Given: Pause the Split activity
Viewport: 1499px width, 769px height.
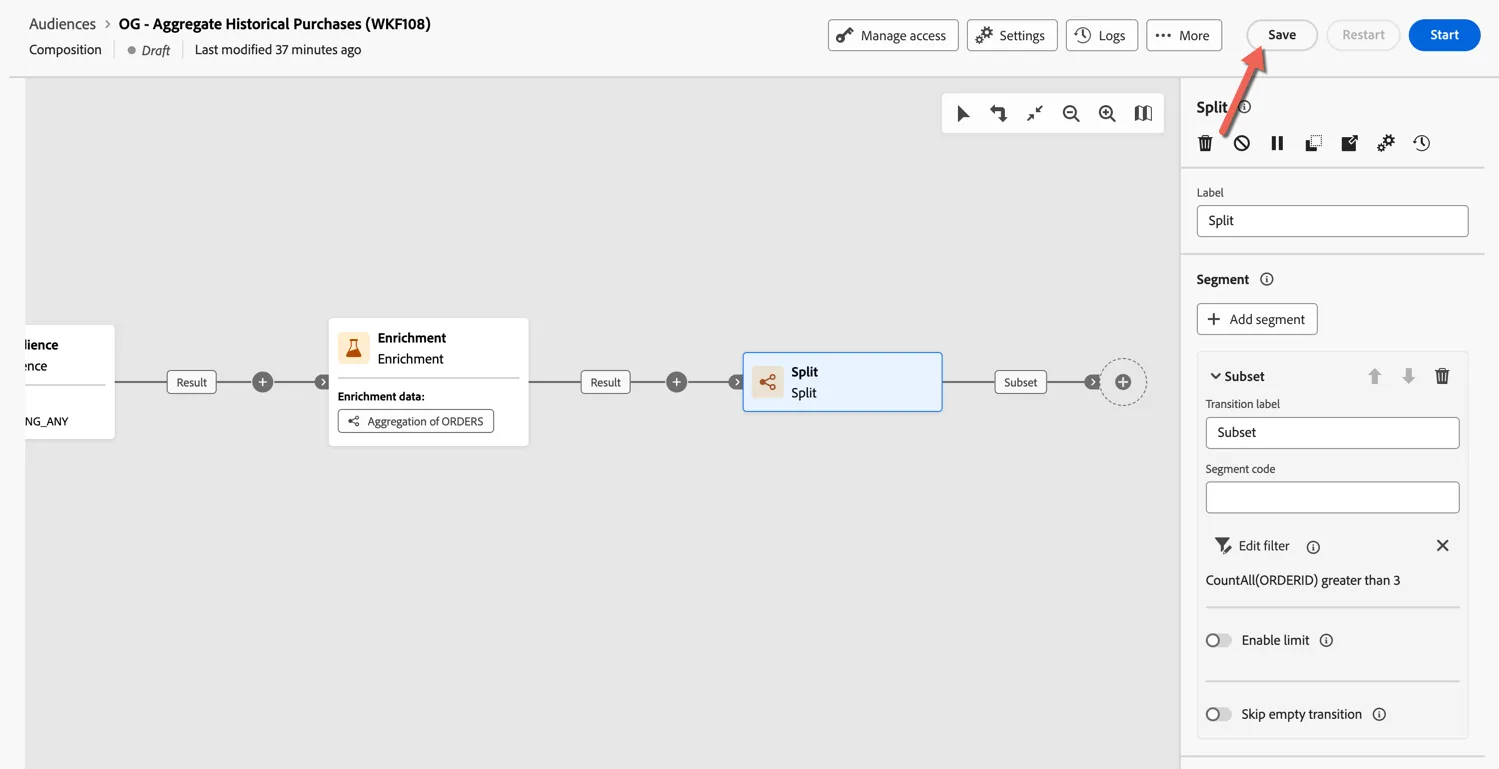Looking at the screenshot, I should click(x=1277, y=143).
